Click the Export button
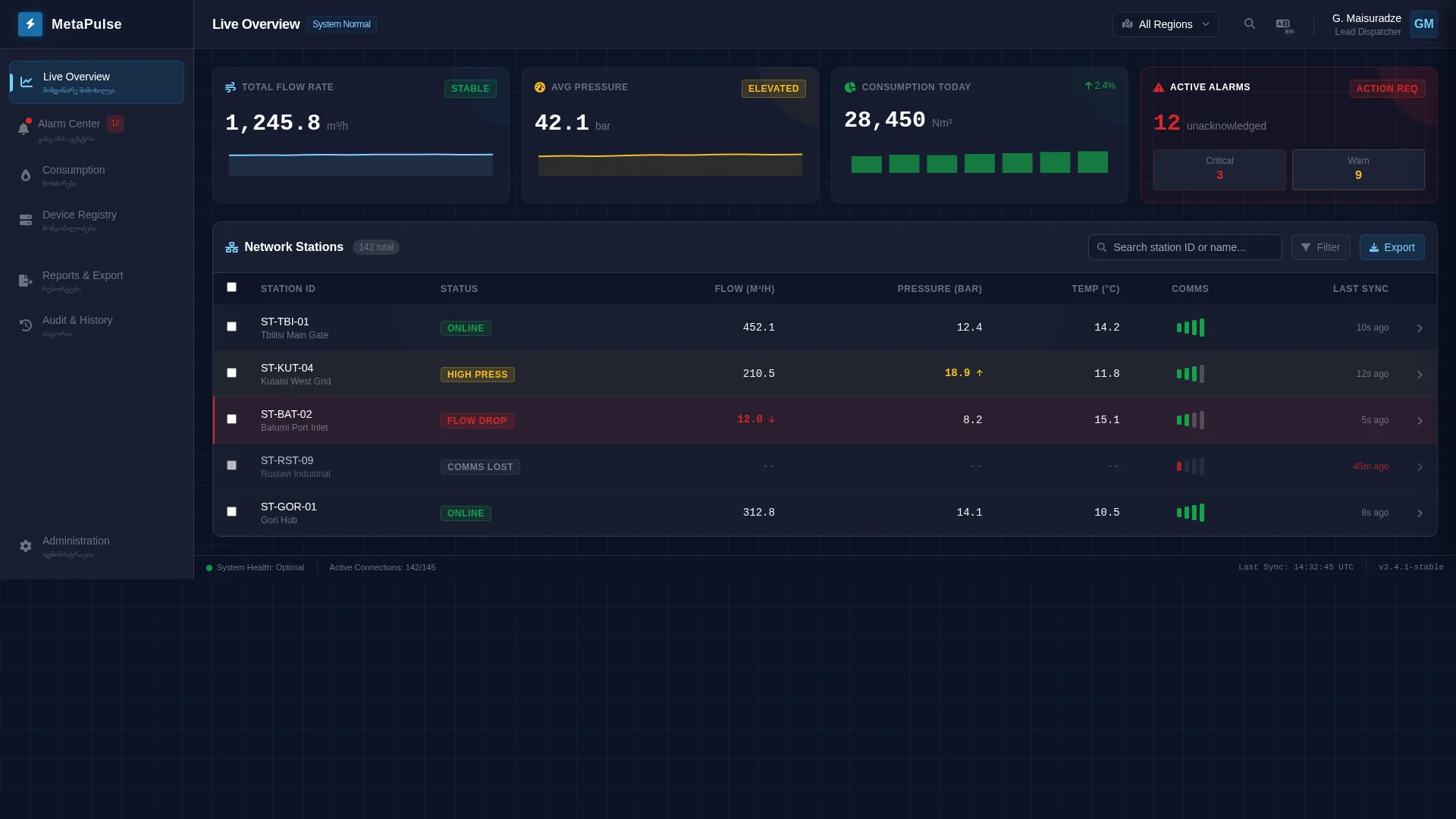This screenshot has width=1456, height=819. click(1392, 247)
